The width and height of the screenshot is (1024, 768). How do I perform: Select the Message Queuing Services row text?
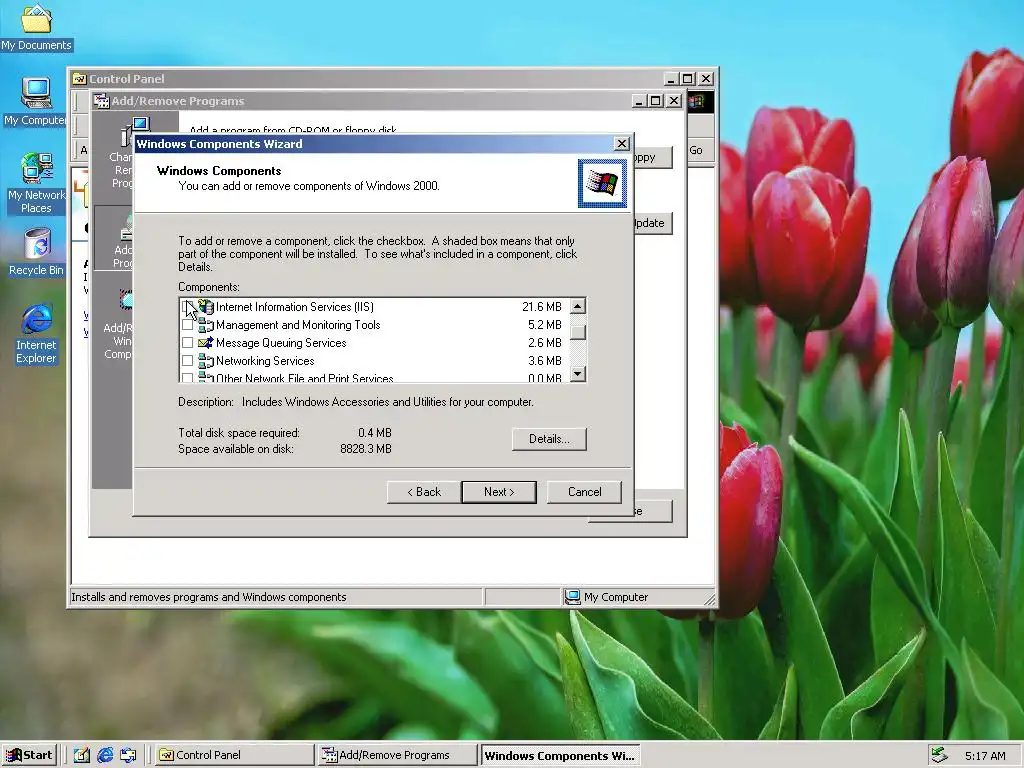281,343
